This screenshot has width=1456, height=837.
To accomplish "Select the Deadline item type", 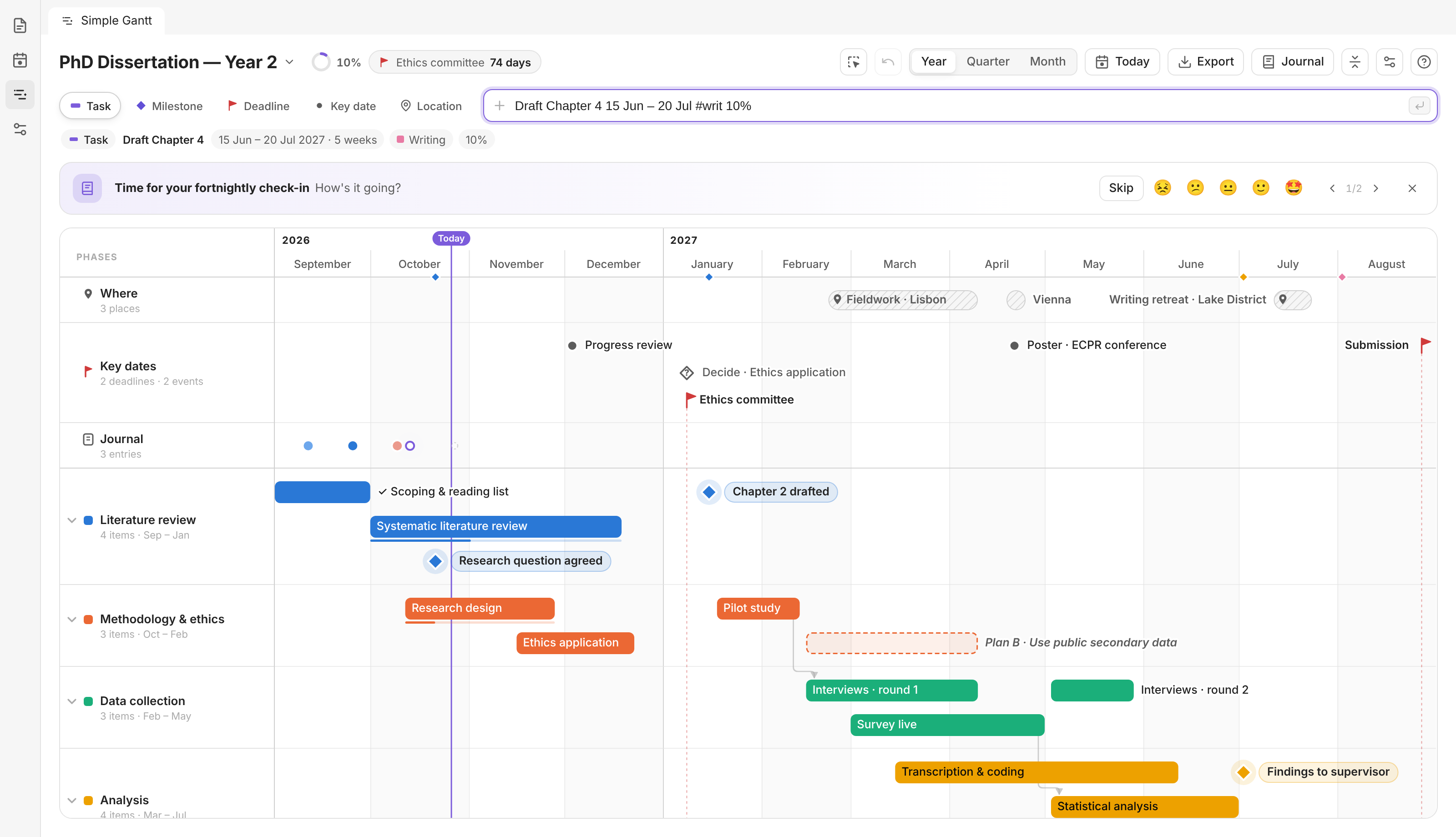I will 258,106.
